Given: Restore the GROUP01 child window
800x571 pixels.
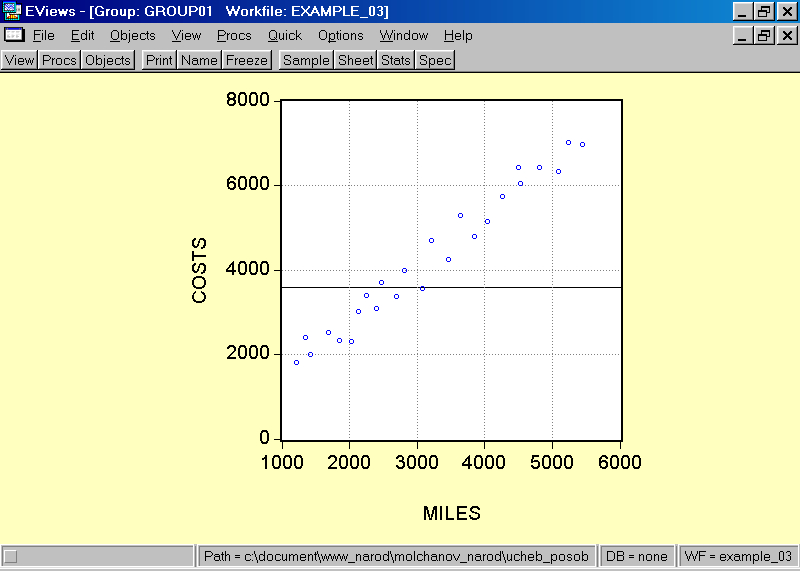Looking at the screenshot, I should click(764, 35).
